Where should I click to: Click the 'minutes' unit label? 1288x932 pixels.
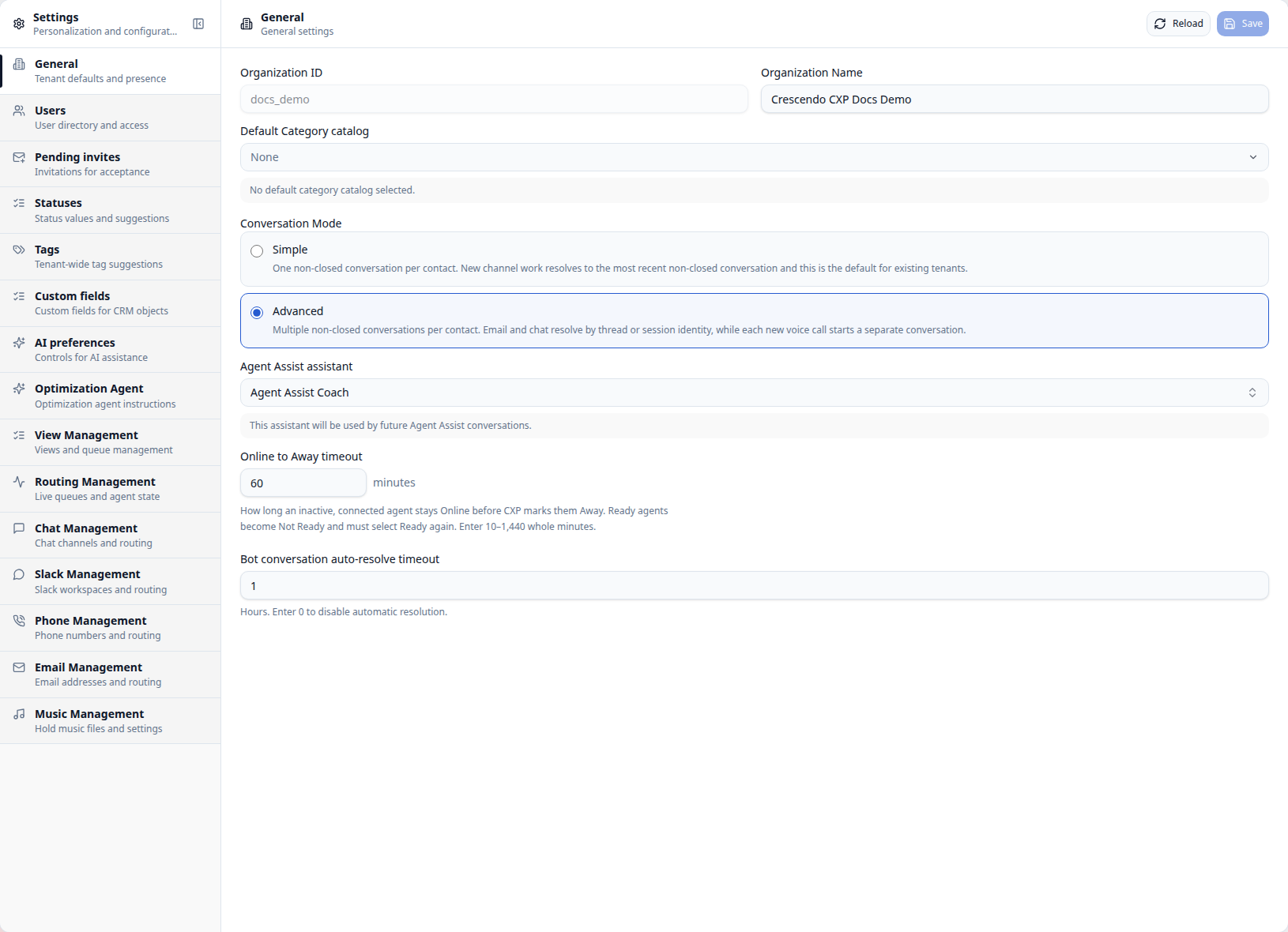[x=394, y=483]
